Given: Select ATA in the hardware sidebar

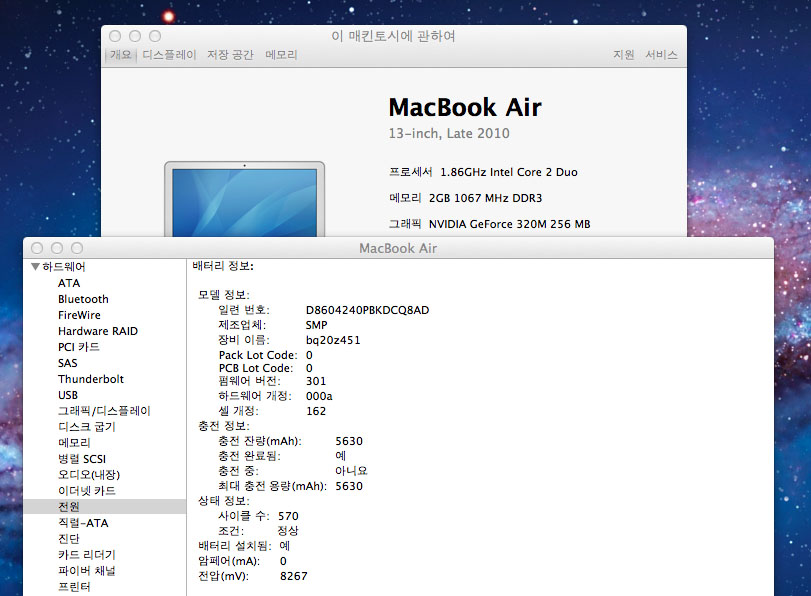Looking at the screenshot, I should pyautogui.click(x=69, y=283).
